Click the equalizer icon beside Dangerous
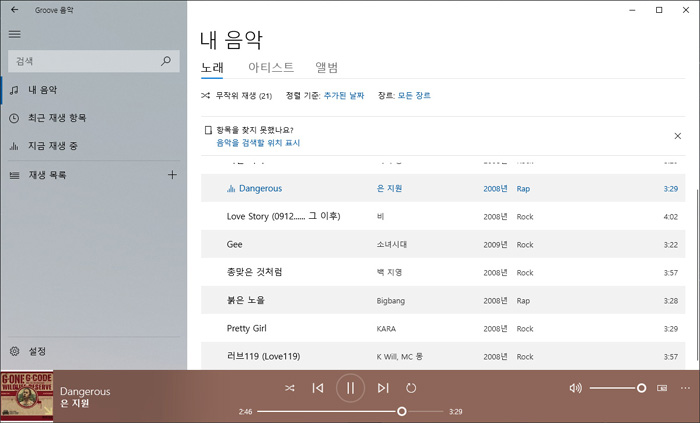 (x=231, y=189)
